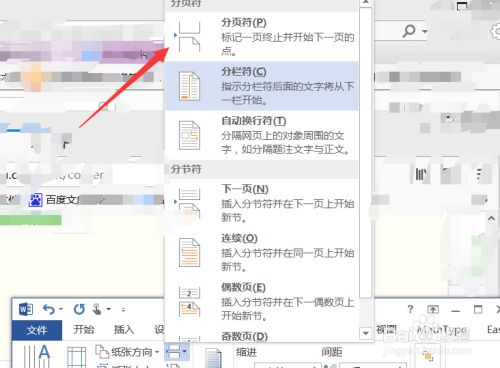Open the search dropdown arrow in browser window

[424, 31]
